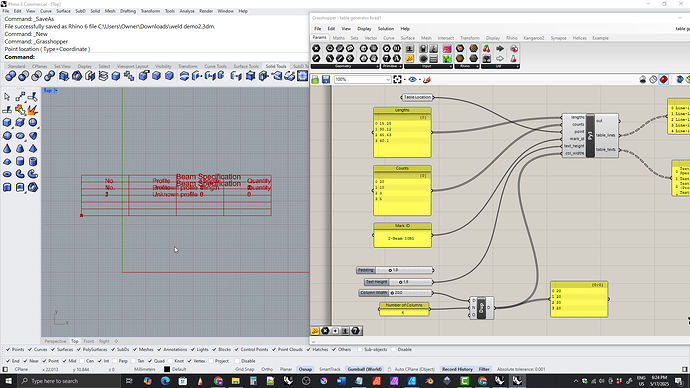Click the Explode tool icon
Screen dimensions: 690x388
33,110
